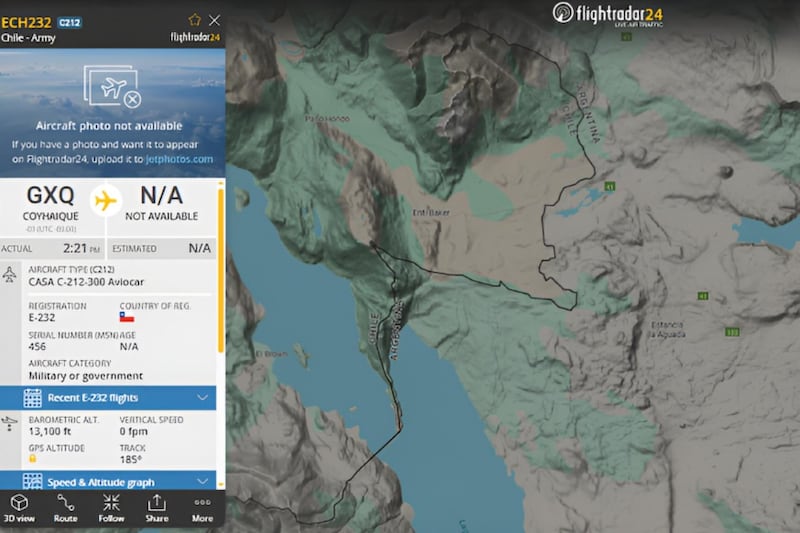
Task: Click the chevron on Speed & Altitude graph
Action: (x=203, y=482)
